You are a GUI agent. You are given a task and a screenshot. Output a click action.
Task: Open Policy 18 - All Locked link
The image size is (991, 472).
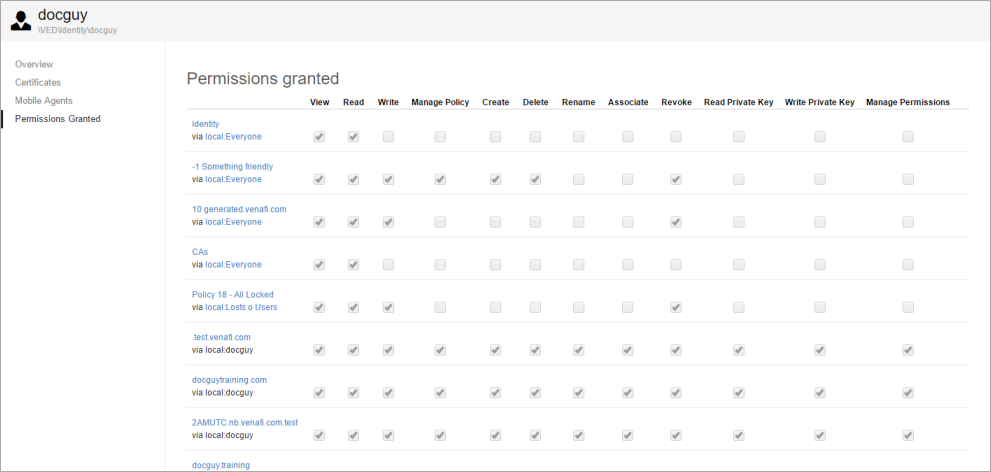[x=232, y=295]
